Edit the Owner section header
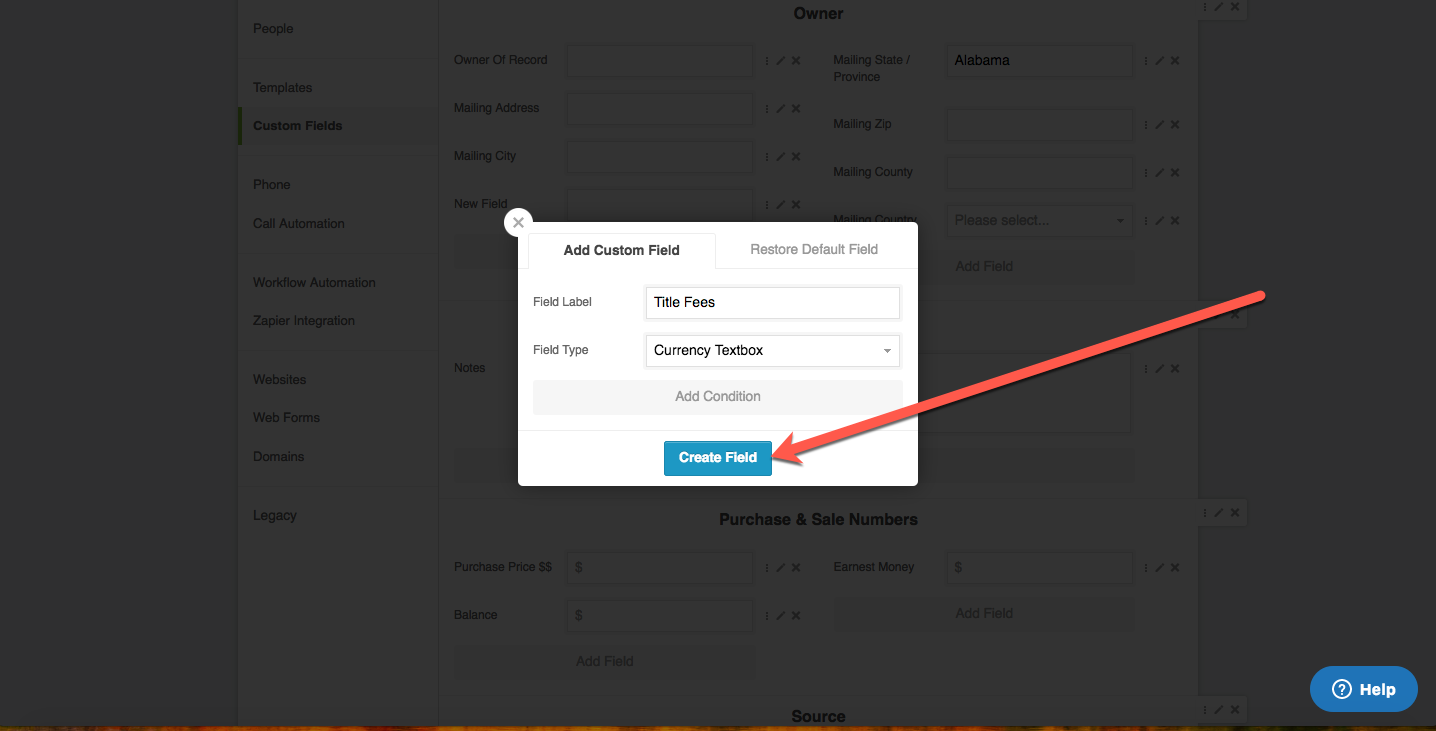The image size is (1436, 731). click(x=1219, y=7)
